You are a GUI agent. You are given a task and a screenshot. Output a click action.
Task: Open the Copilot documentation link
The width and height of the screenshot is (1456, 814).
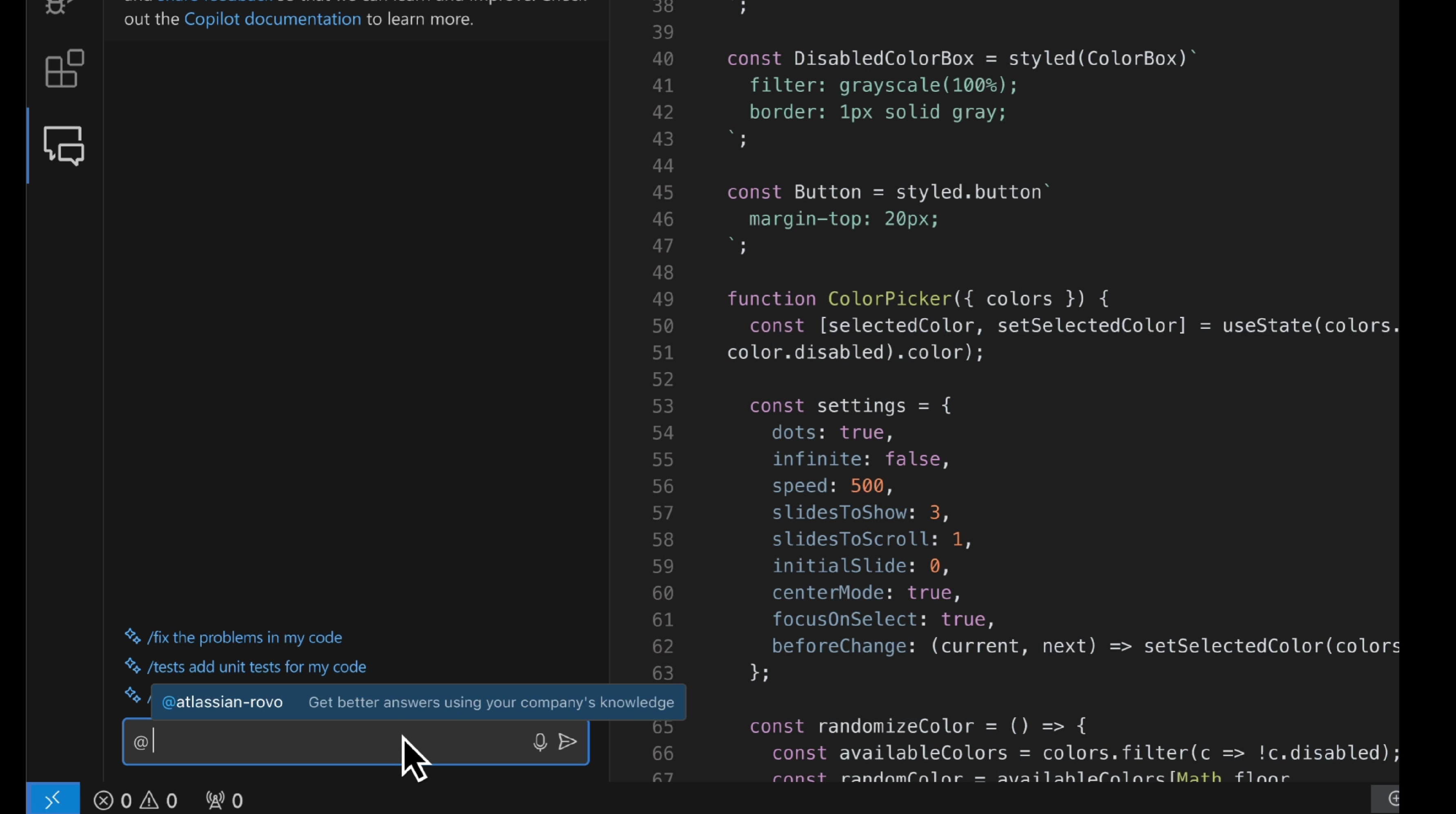[272, 19]
